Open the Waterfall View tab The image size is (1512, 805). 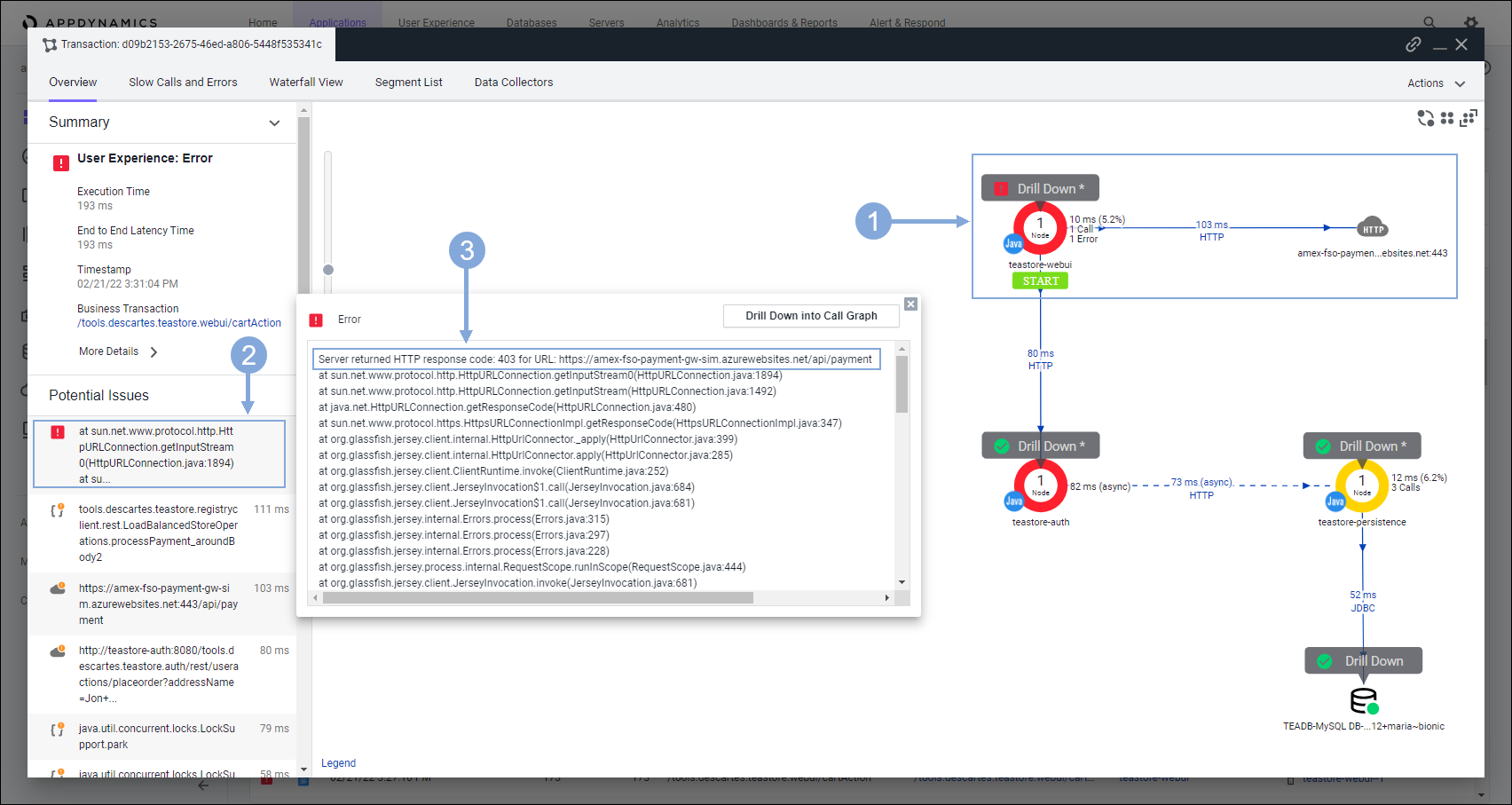tap(306, 83)
